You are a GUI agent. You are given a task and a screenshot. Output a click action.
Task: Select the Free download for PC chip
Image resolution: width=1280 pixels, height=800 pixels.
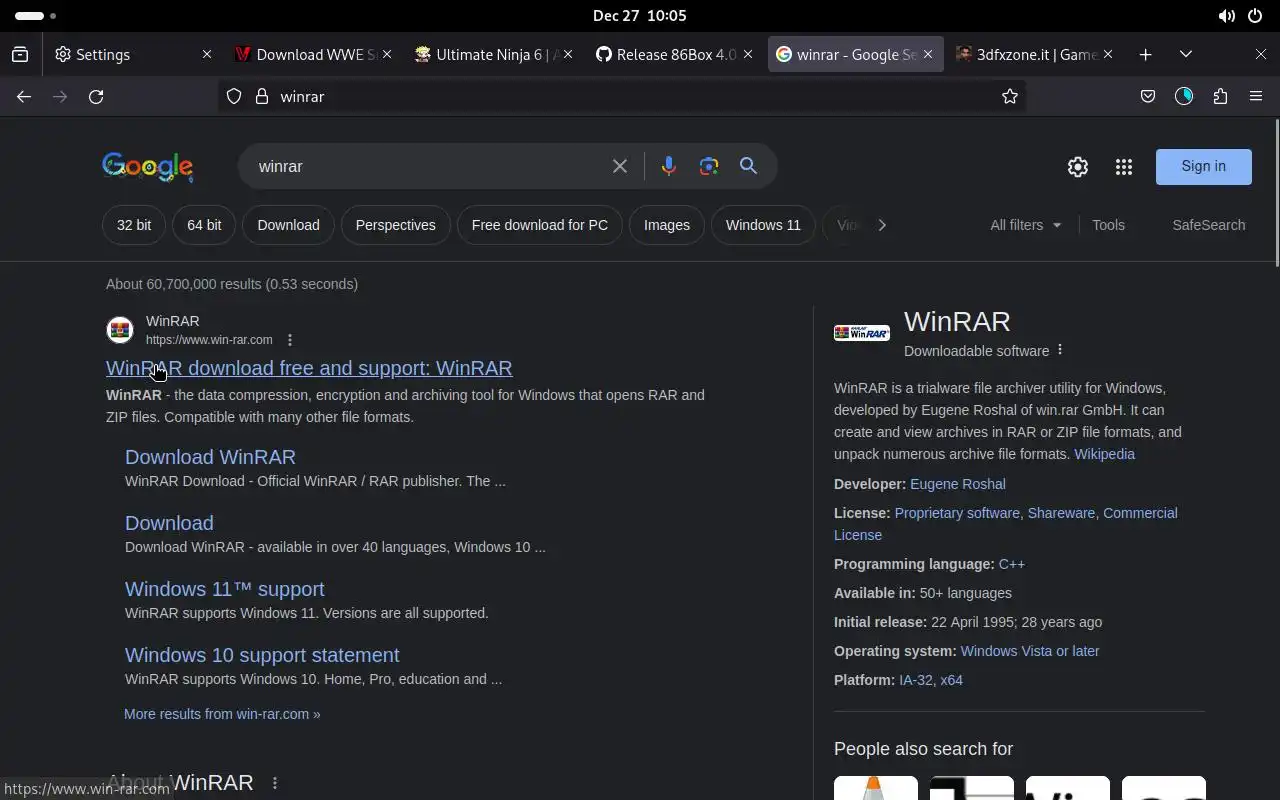coord(540,225)
